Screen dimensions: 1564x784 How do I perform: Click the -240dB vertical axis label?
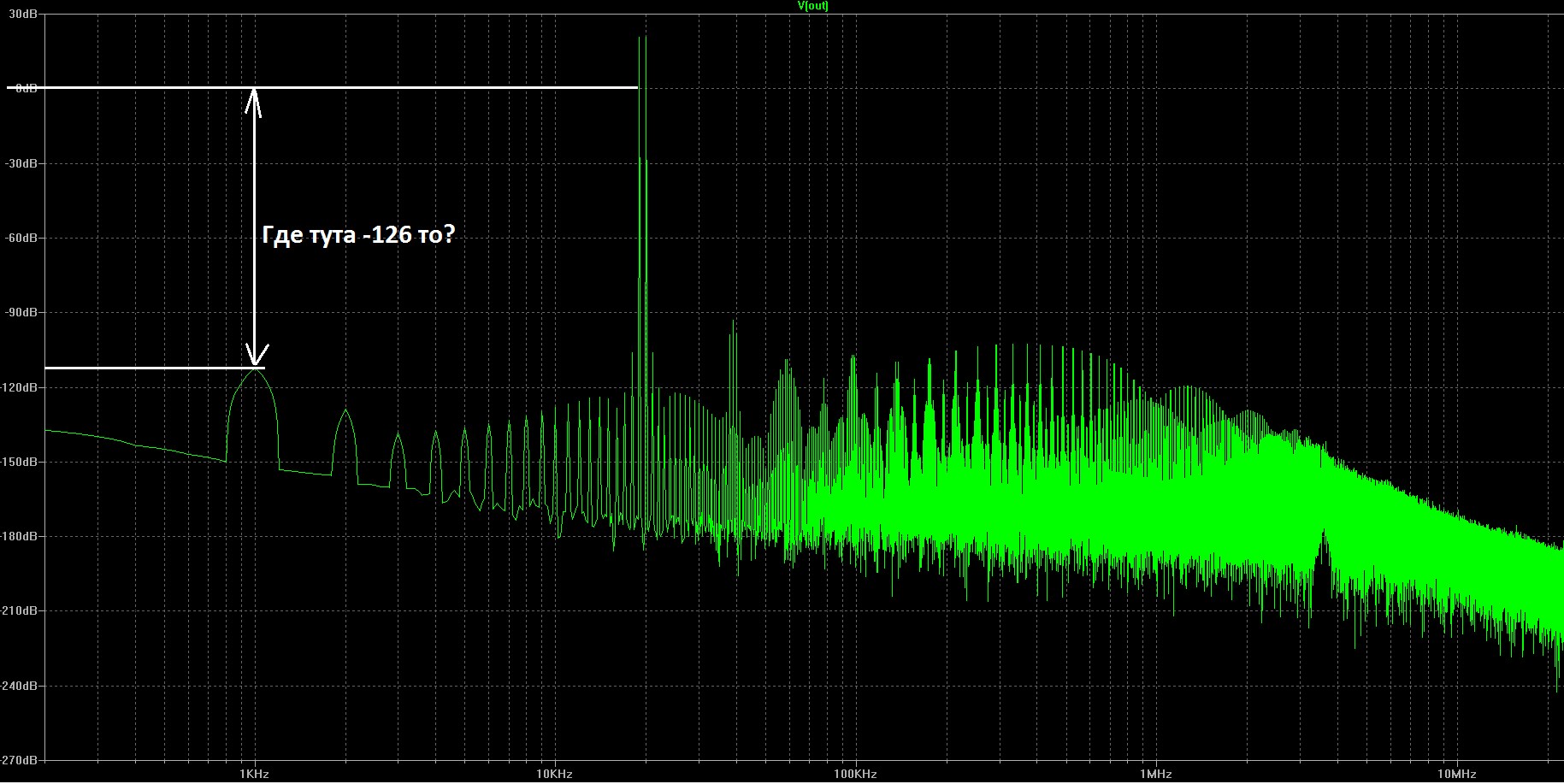[x=19, y=686]
